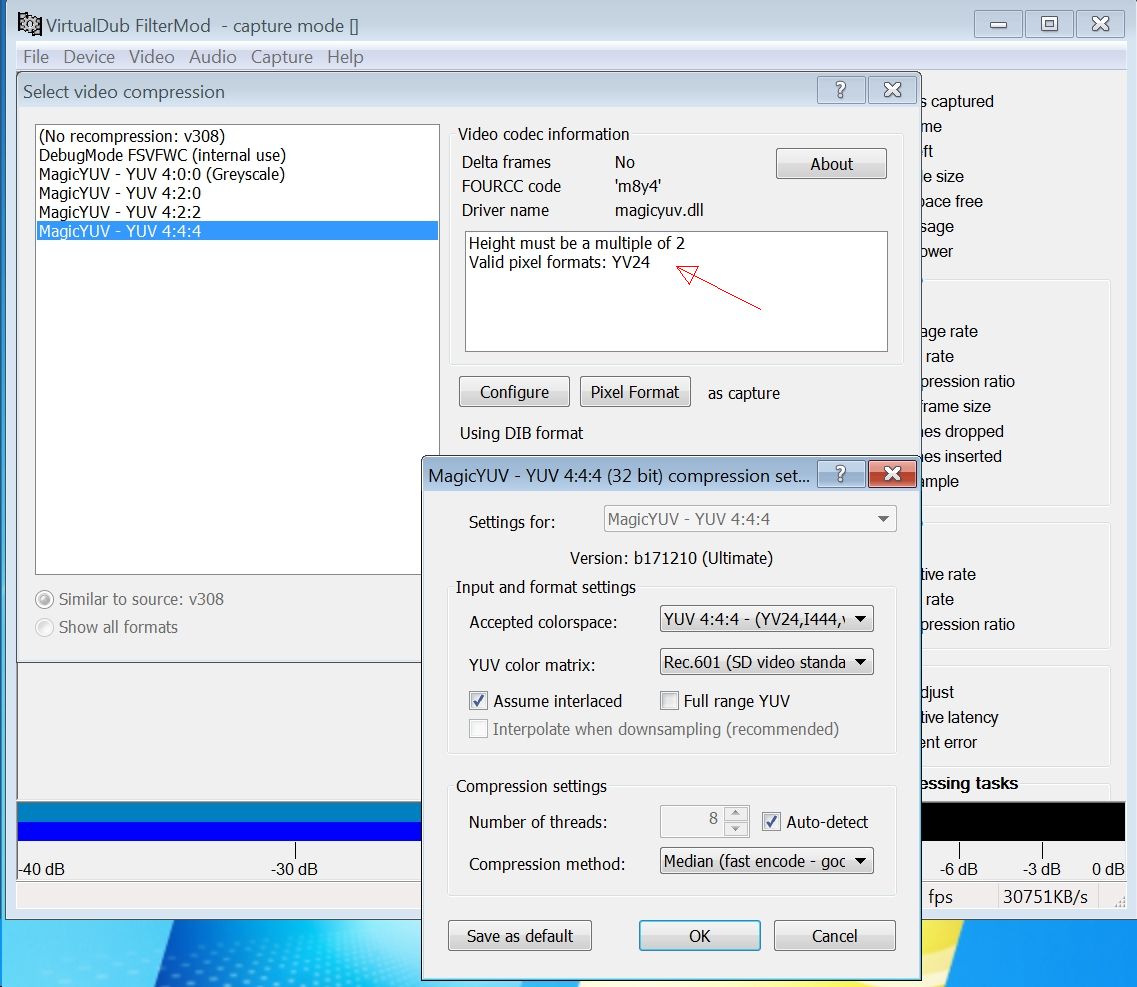Maximize the VirtualDub main window
This screenshot has width=1137, height=987.
(1049, 24)
